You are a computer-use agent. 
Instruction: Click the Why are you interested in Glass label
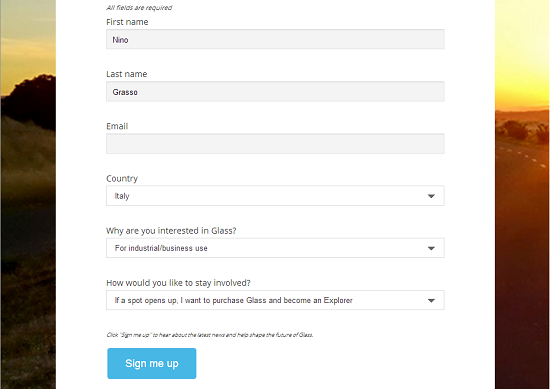click(x=171, y=231)
